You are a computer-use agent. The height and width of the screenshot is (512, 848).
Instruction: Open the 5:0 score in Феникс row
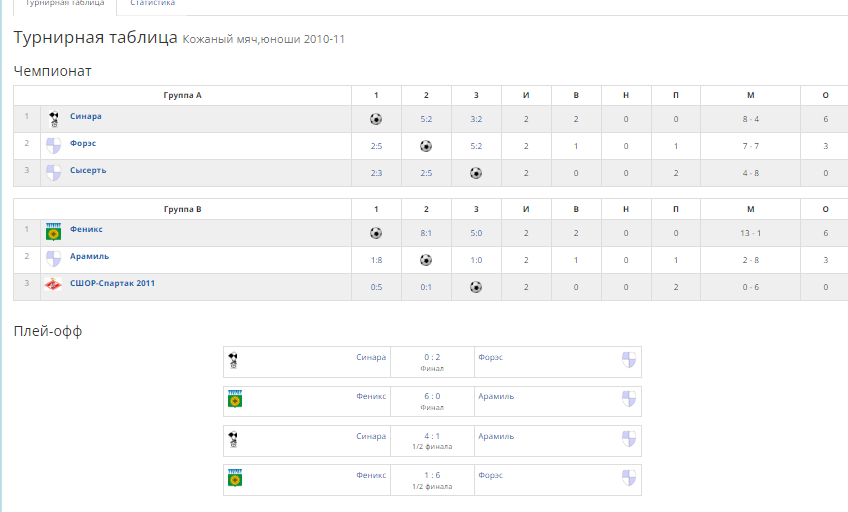[476, 233]
